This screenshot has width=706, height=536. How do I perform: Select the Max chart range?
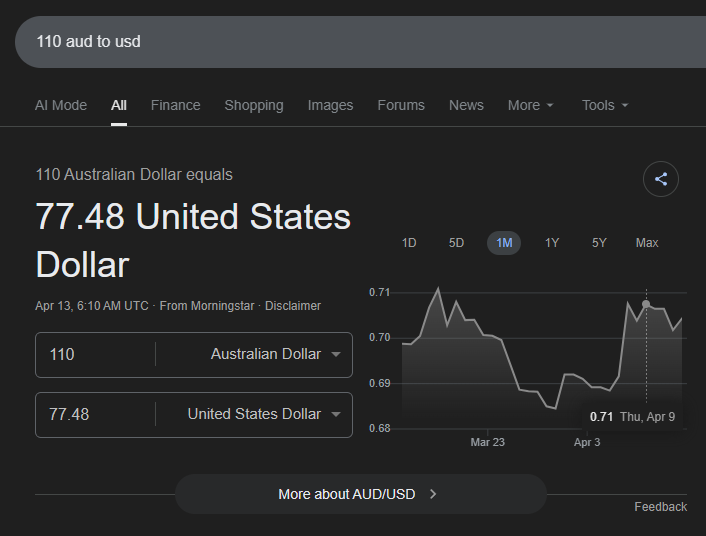tap(647, 243)
